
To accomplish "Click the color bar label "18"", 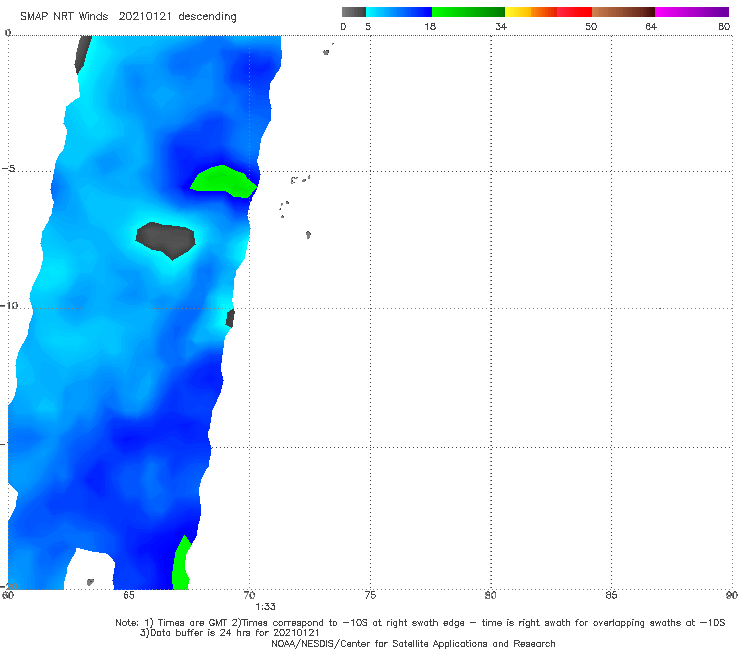I will (429, 26).
